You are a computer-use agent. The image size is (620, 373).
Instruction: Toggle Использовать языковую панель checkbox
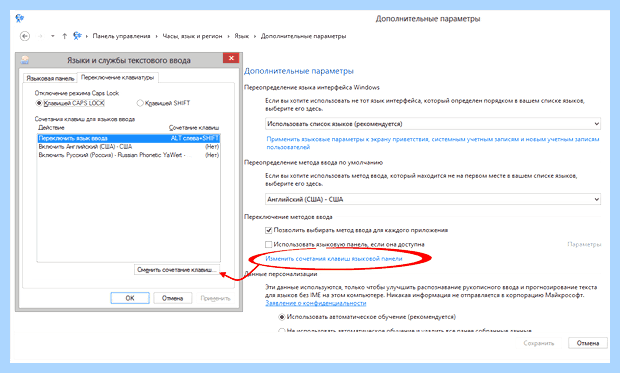[268, 244]
